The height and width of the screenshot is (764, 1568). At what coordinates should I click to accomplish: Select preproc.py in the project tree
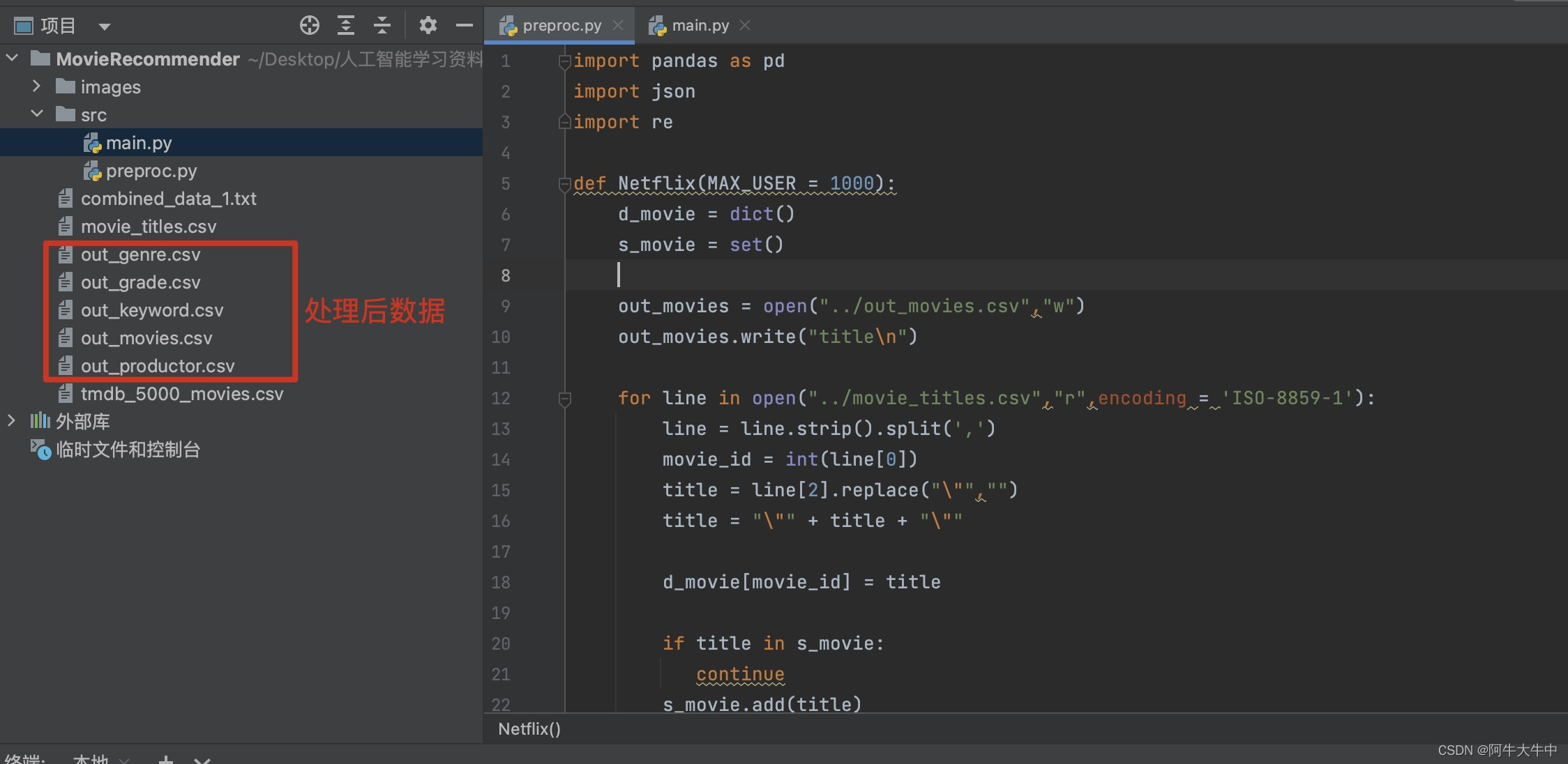pos(151,171)
